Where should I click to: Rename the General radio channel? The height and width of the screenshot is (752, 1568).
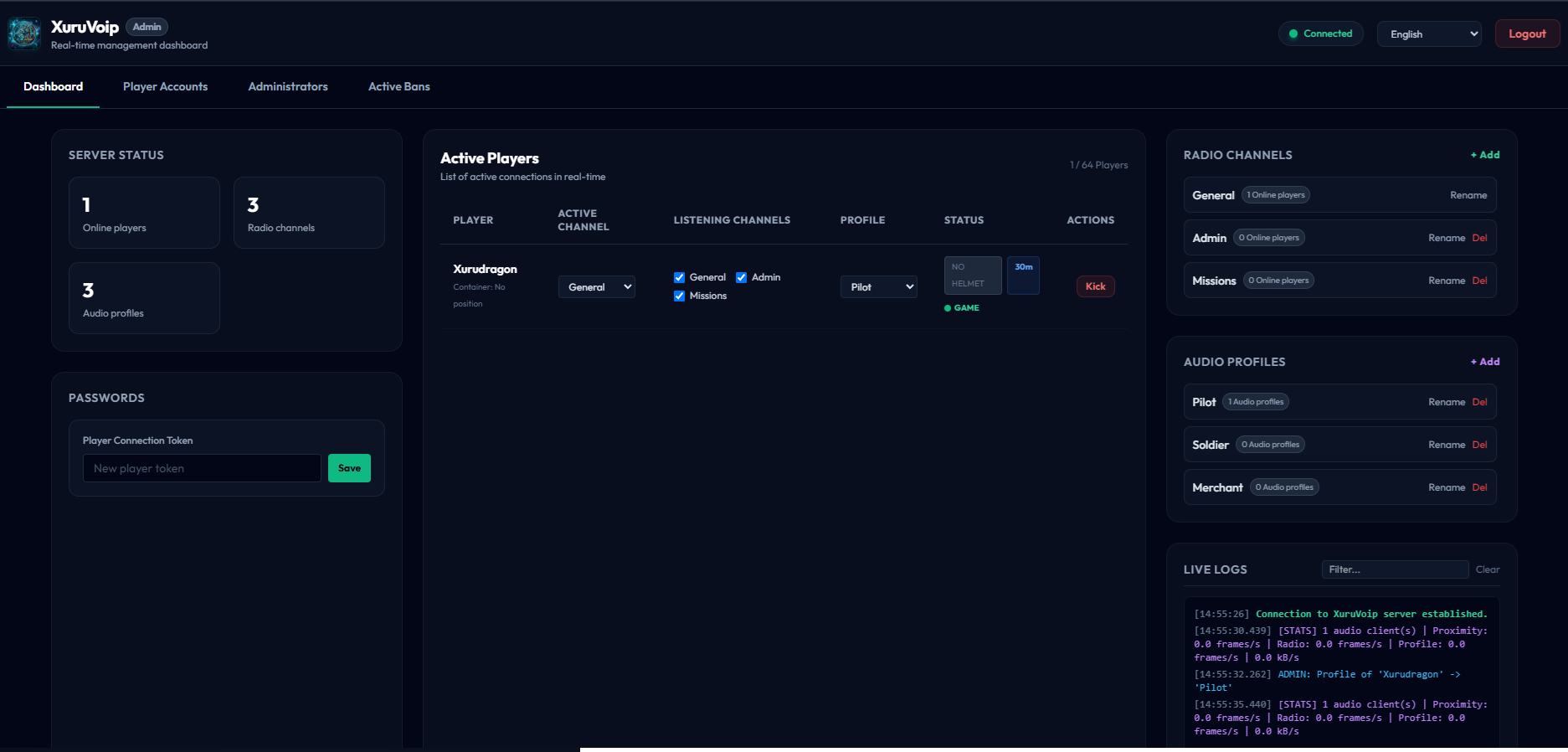point(1468,195)
